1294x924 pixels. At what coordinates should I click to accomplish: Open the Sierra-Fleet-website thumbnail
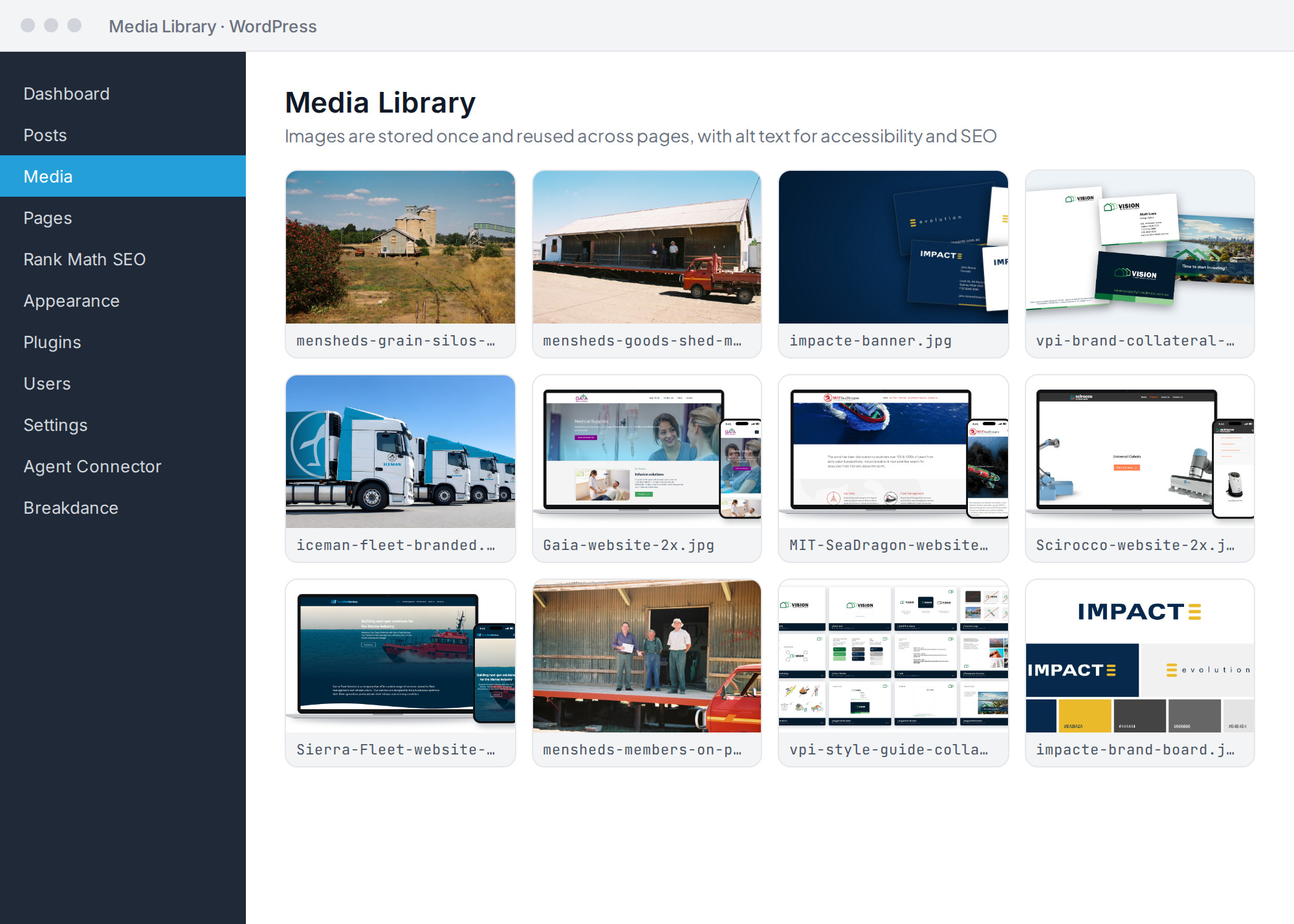click(400, 656)
